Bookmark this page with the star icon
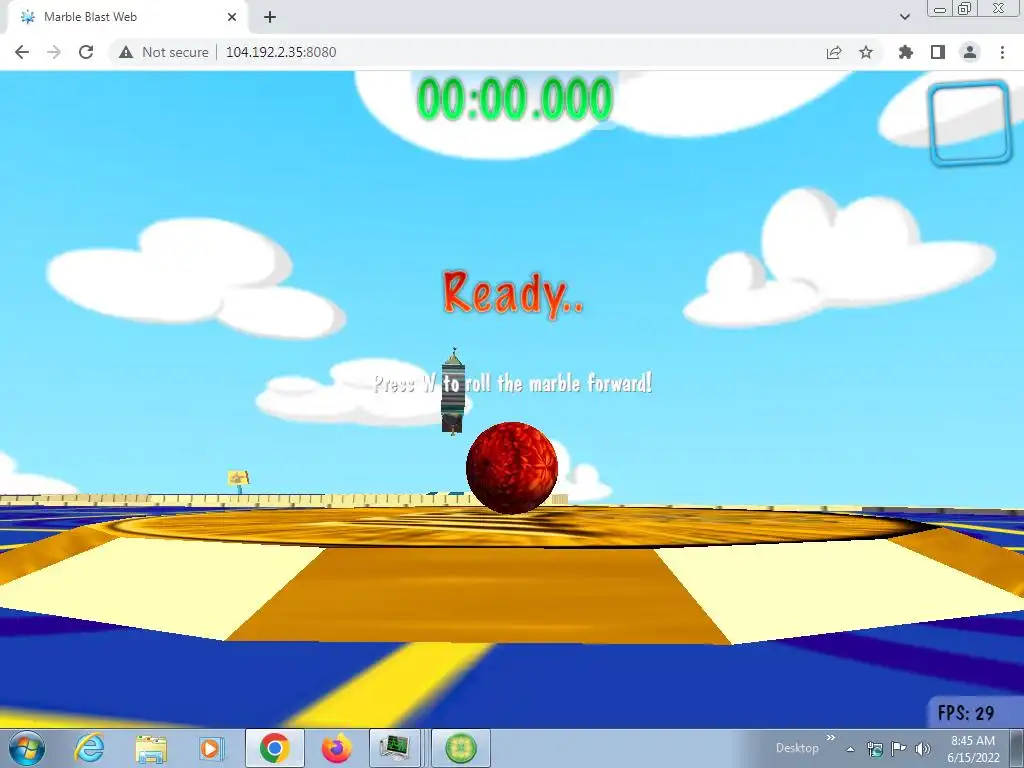Image resolution: width=1024 pixels, height=768 pixels. [x=866, y=52]
